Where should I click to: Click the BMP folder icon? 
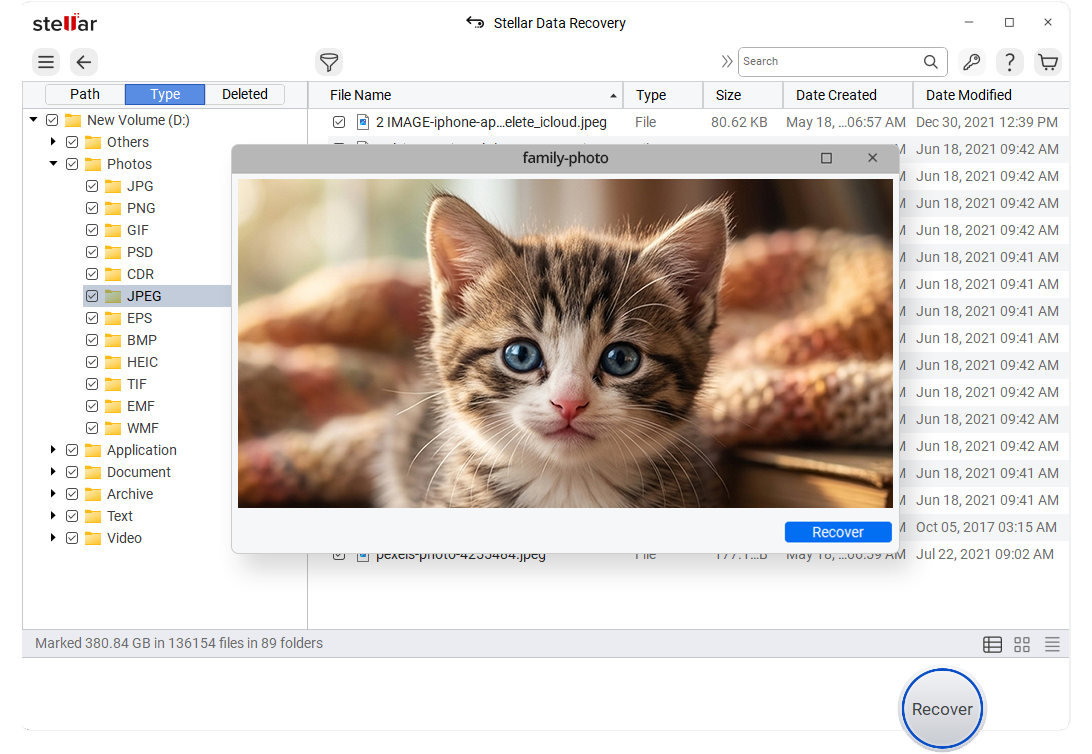tap(113, 340)
